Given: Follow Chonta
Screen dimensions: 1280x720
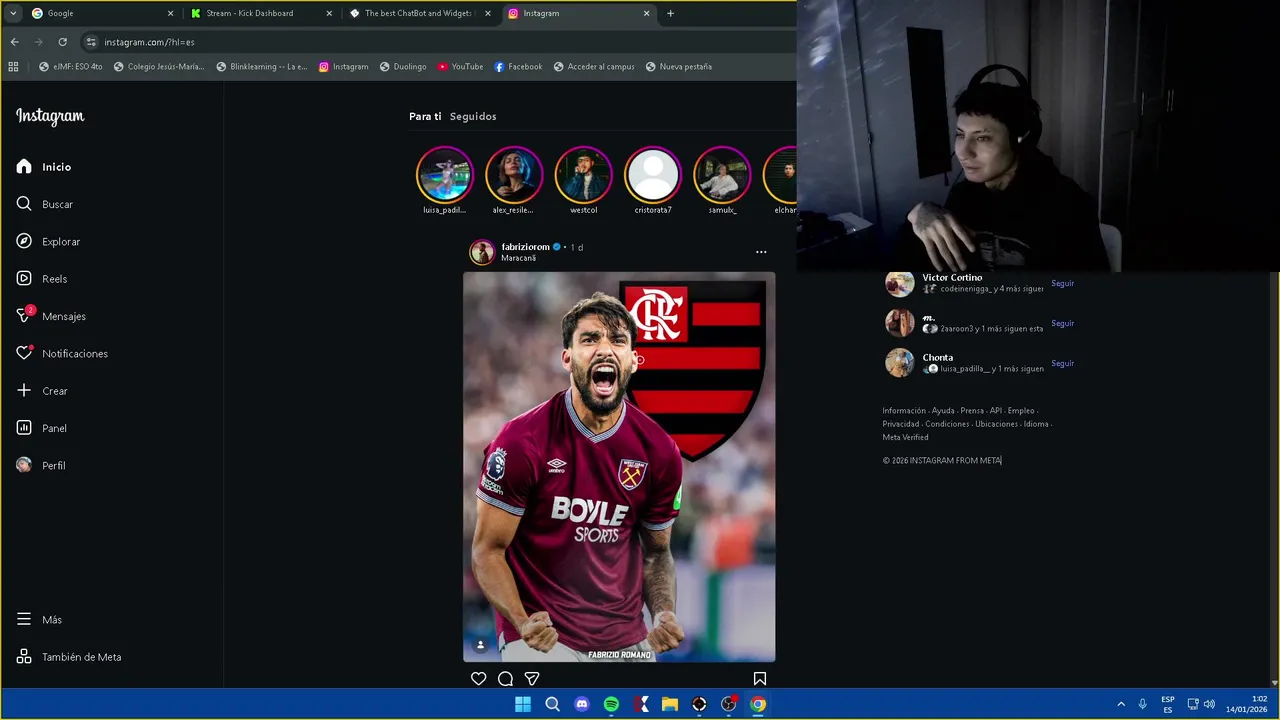Looking at the screenshot, I should click(1062, 363).
